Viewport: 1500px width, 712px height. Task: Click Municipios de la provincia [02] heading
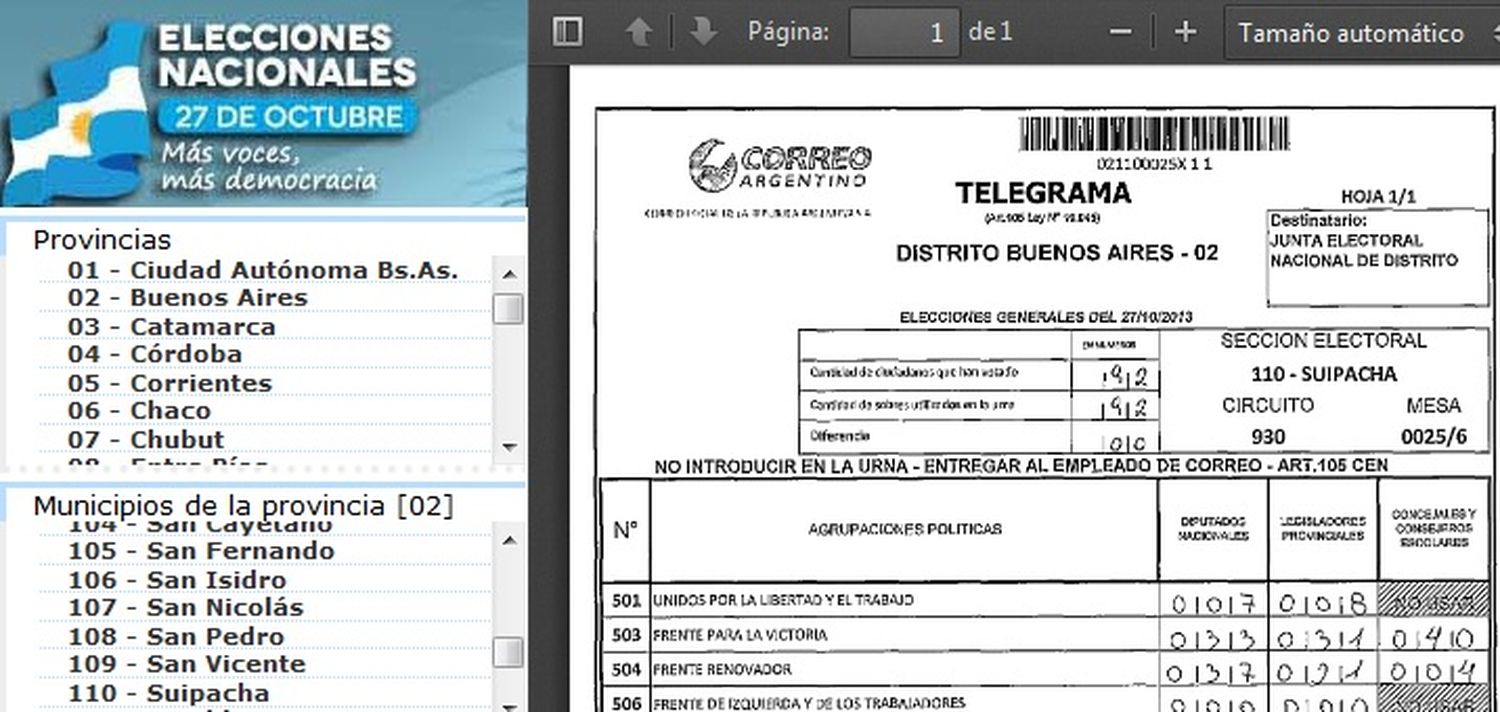243,506
